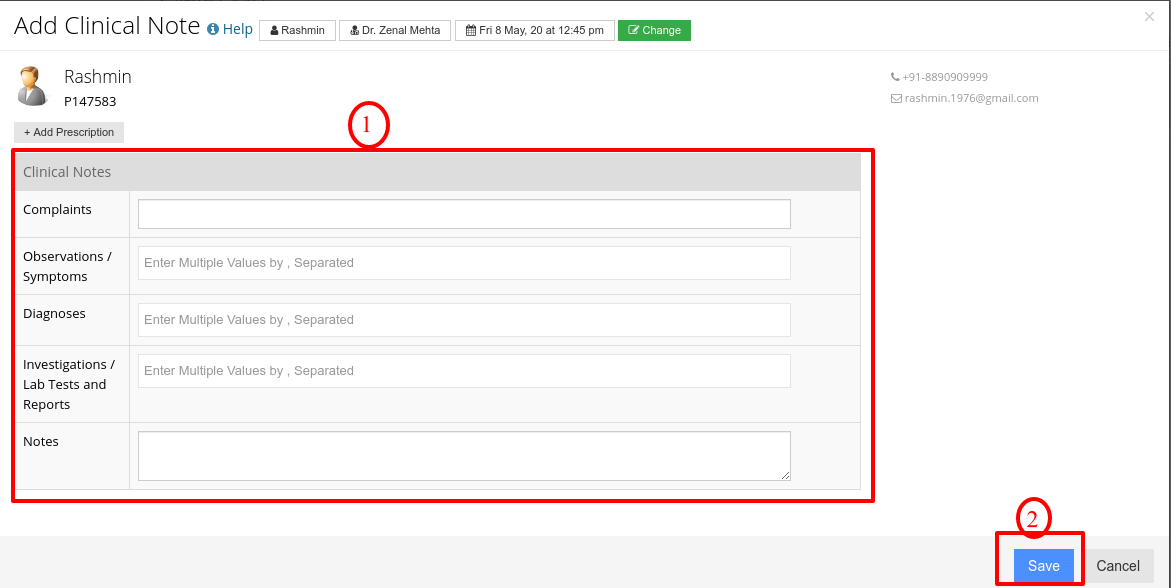The height and width of the screenshot is (588, 1171).
Task: Click the Rashmin patient name heading
Action: 98,77
